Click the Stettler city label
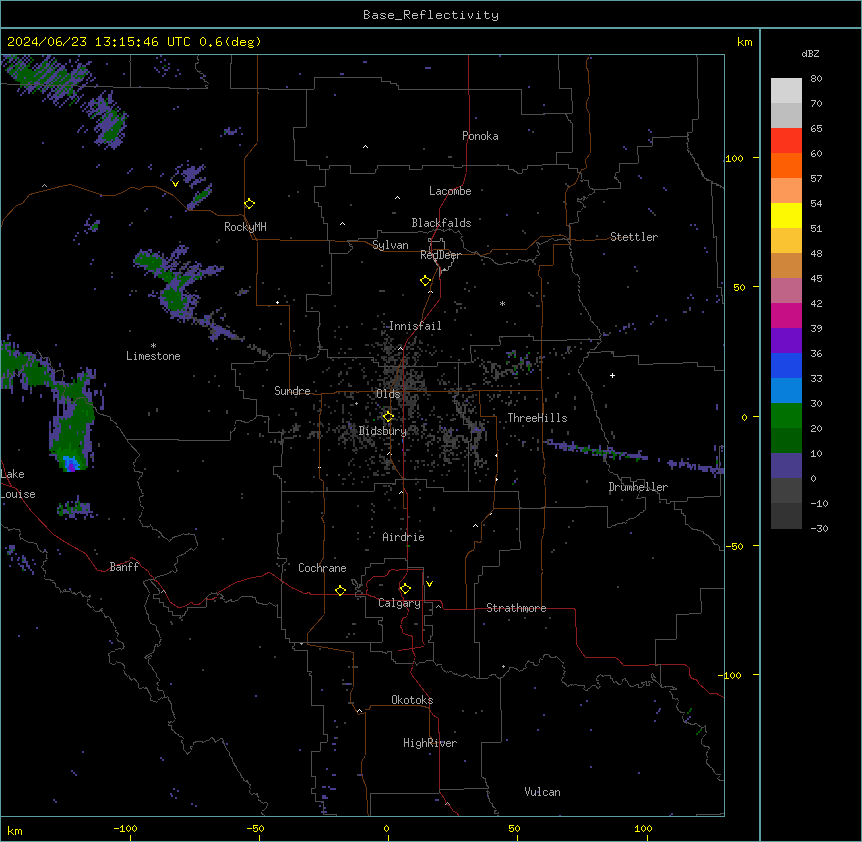Image resolution: width=862 pixels, height=842 pixels. 634,237
